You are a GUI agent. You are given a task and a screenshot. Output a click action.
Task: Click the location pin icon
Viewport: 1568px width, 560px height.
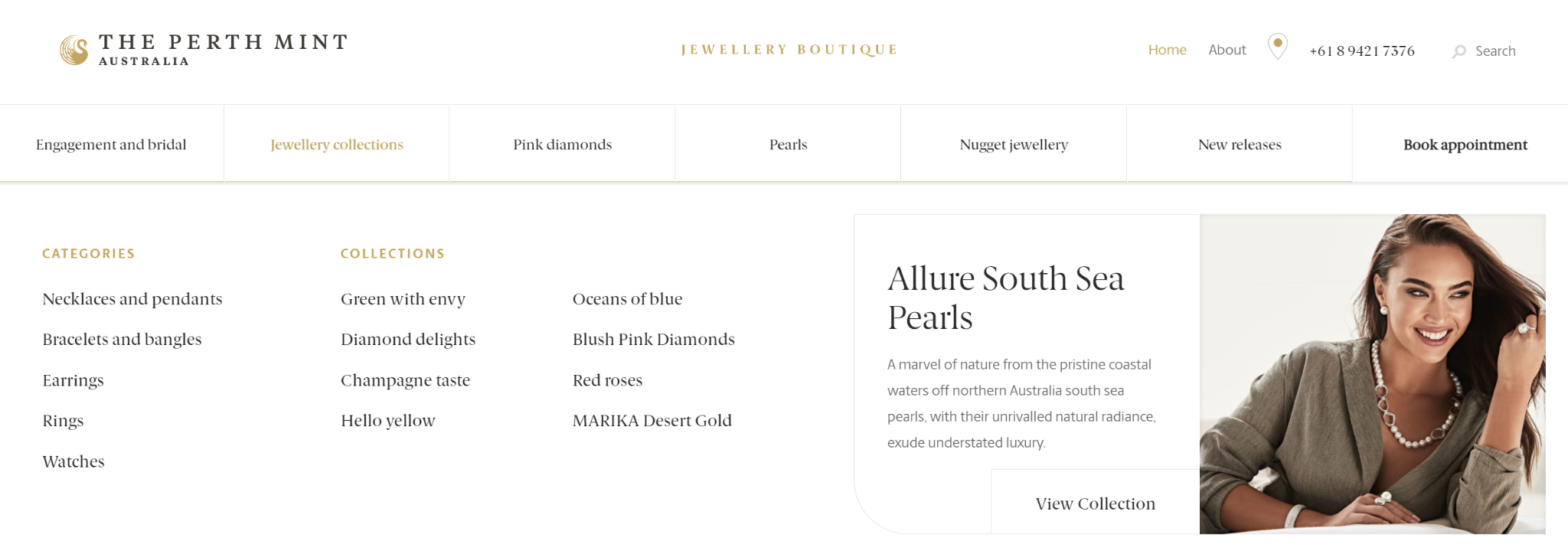point(1277,46)
